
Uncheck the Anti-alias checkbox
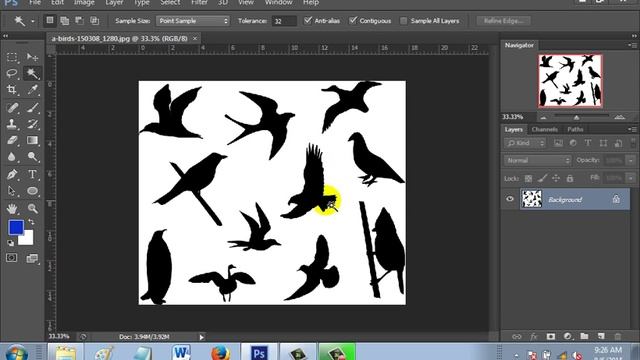[308, 20]
